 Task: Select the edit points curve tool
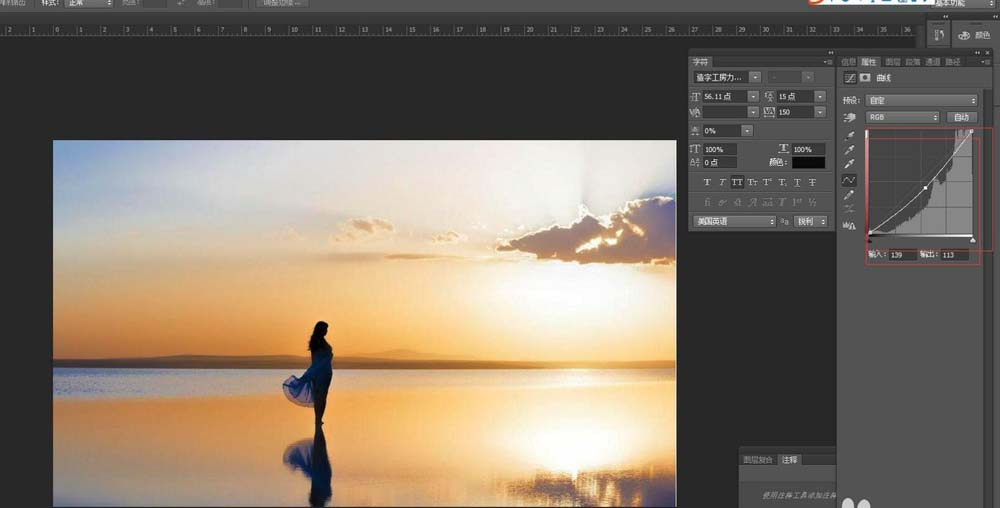coord(849,180)
